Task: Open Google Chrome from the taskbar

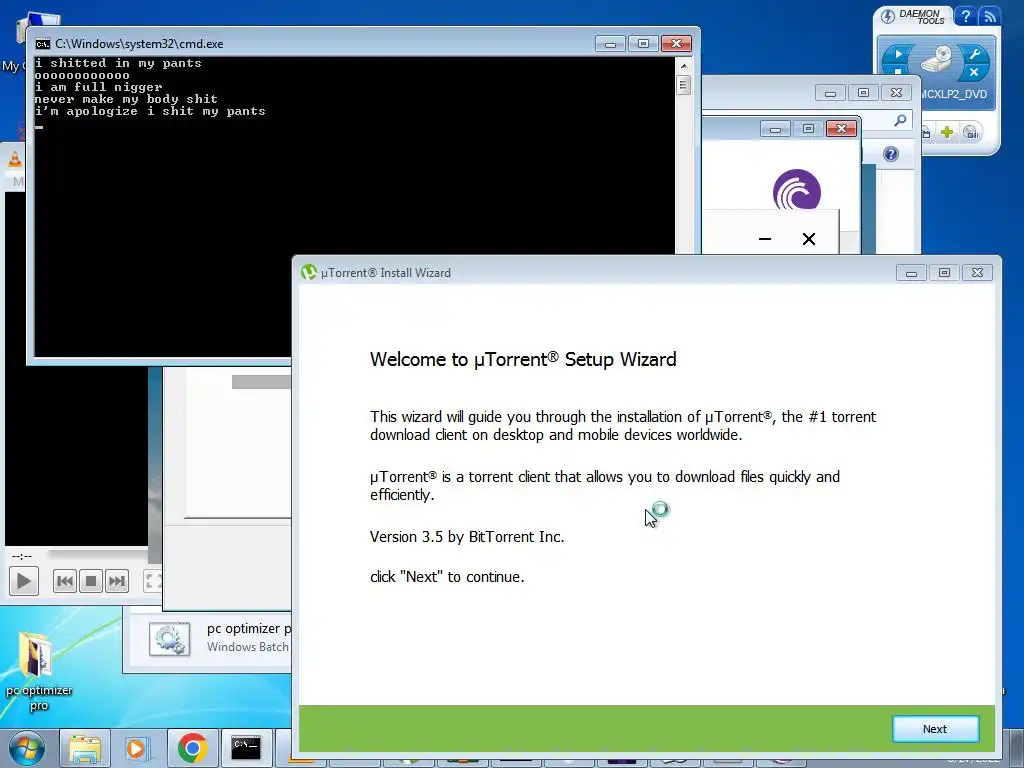Action: coord(191,748)
